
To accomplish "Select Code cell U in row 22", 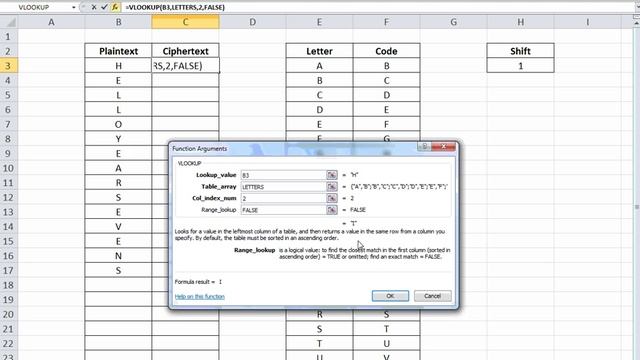I will tap(386, 344).
